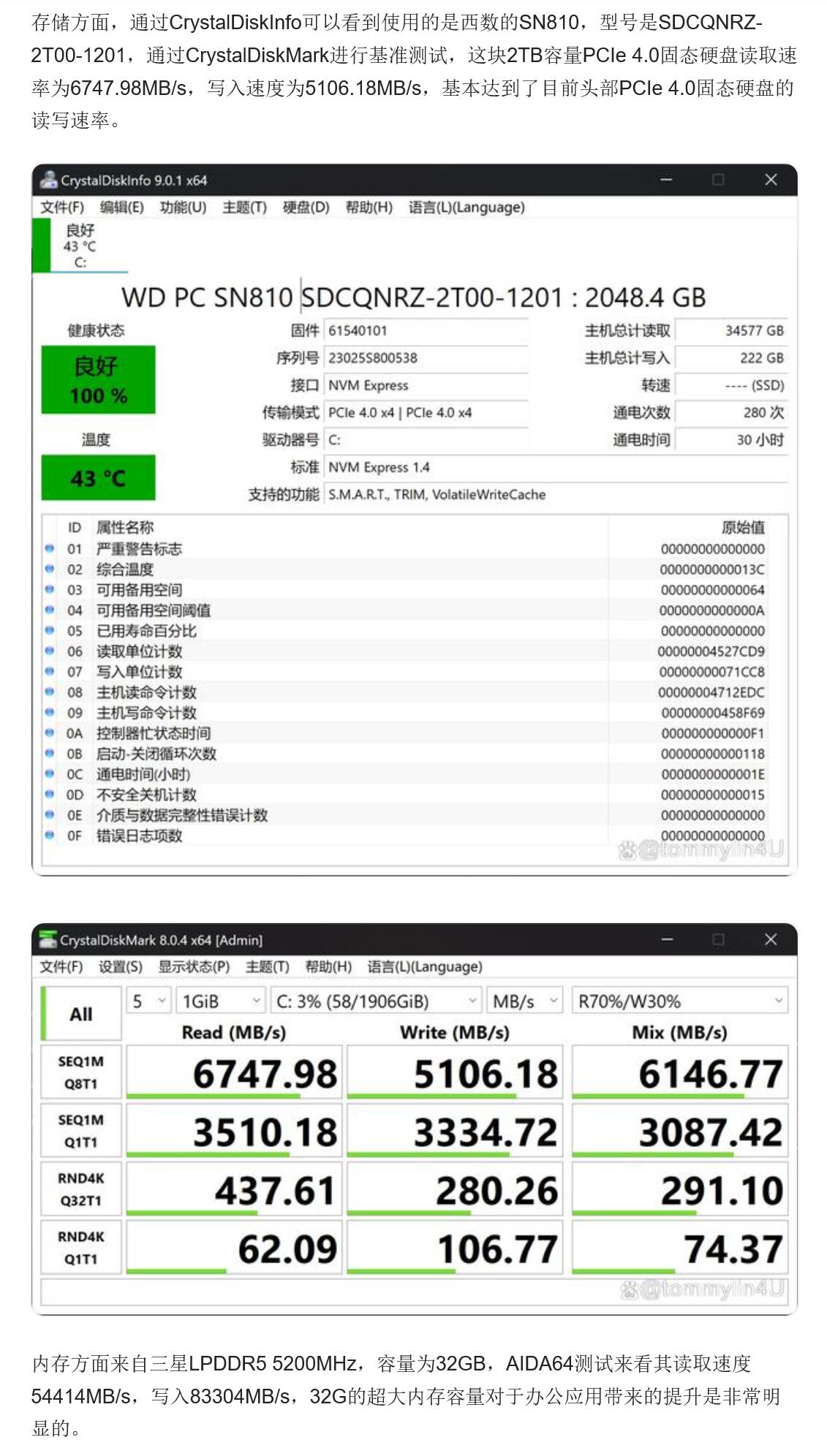Click the power-on count value 280 次
The width and height of the screenshot is (827, 1456).
point(731,412)
